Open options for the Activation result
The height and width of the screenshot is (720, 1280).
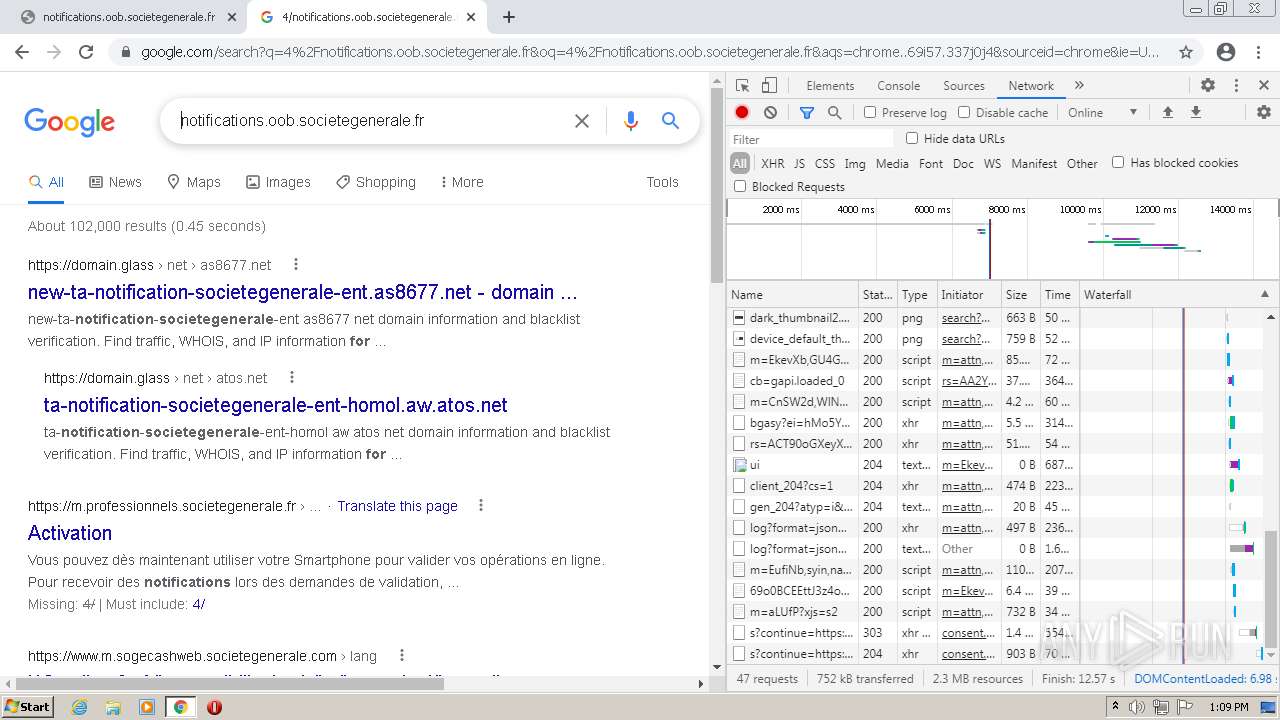[481, 506]
